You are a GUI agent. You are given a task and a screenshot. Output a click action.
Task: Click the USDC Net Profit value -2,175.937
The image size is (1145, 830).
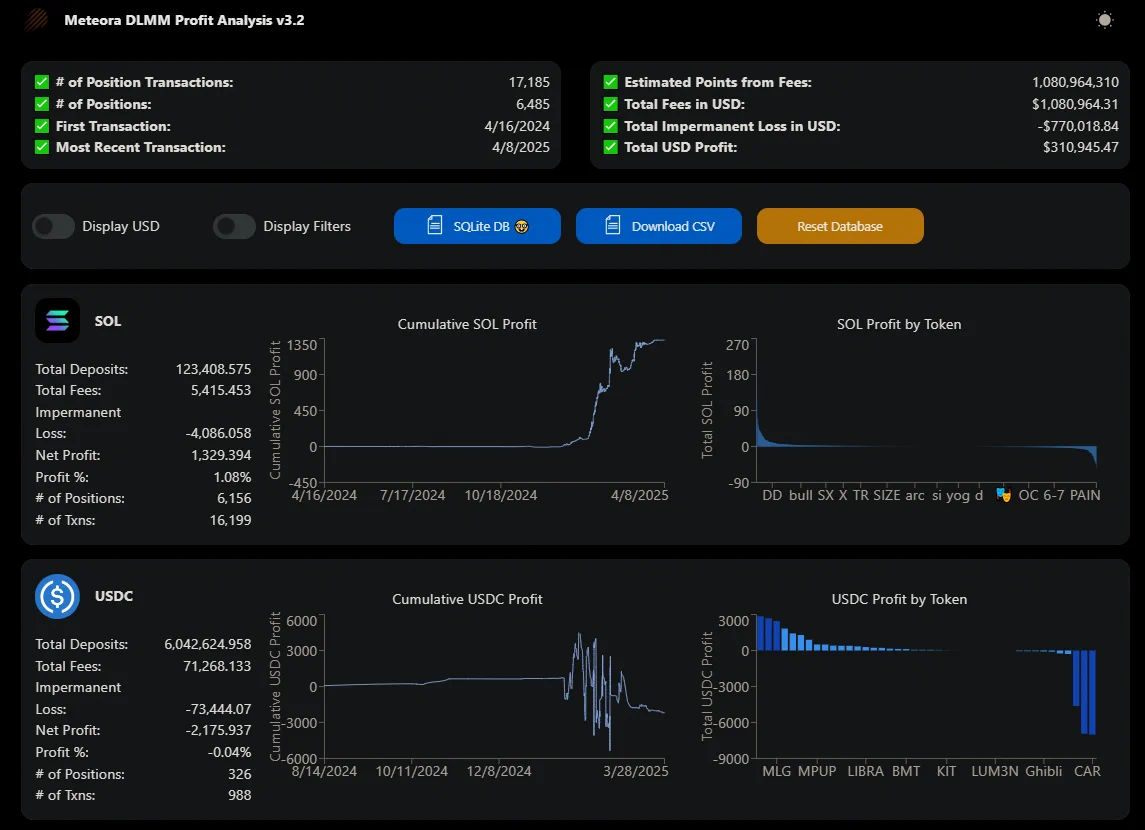click(x=218, y=730)
